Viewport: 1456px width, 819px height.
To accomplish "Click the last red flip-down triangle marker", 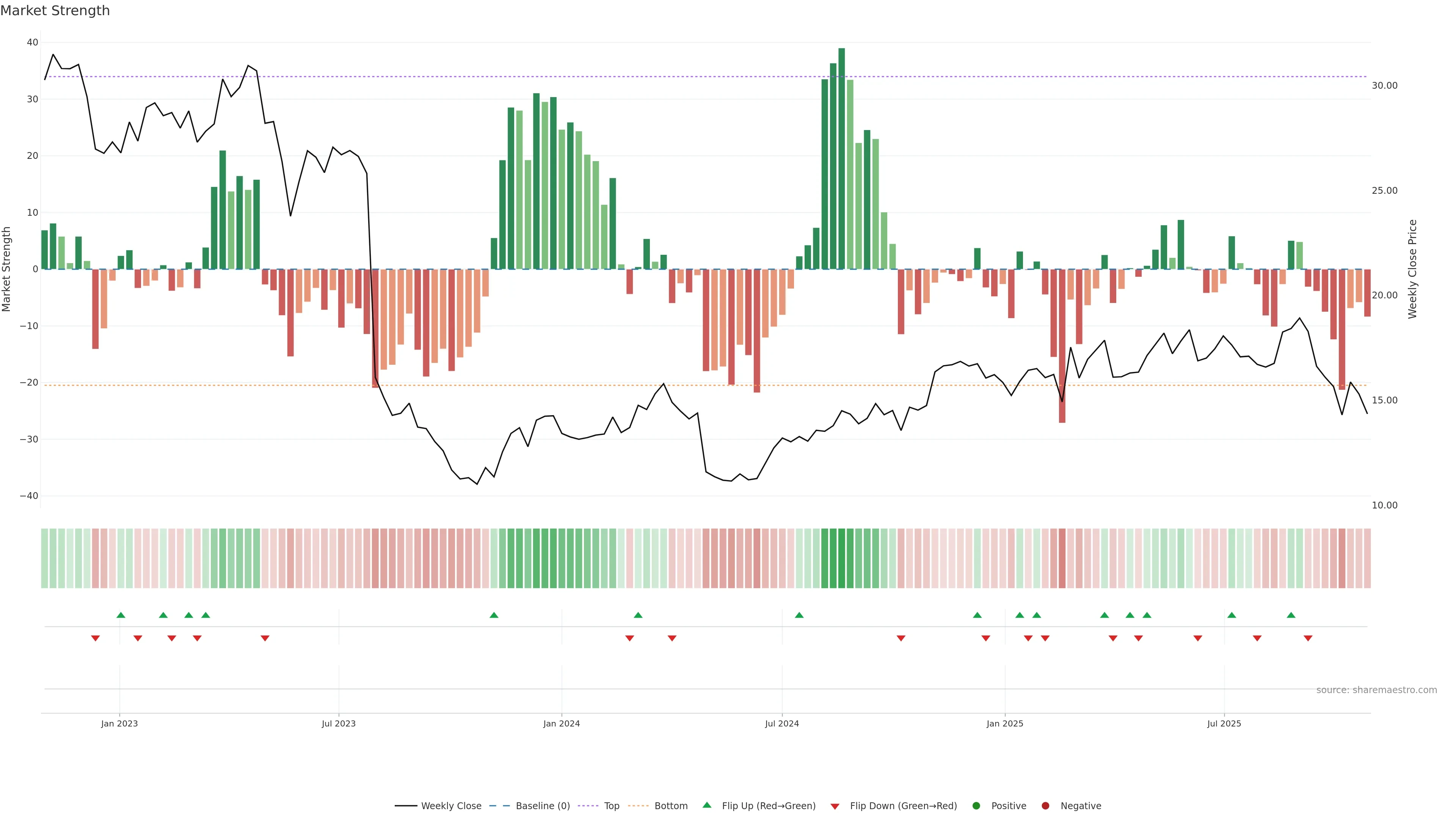I will pos(1308,638).
